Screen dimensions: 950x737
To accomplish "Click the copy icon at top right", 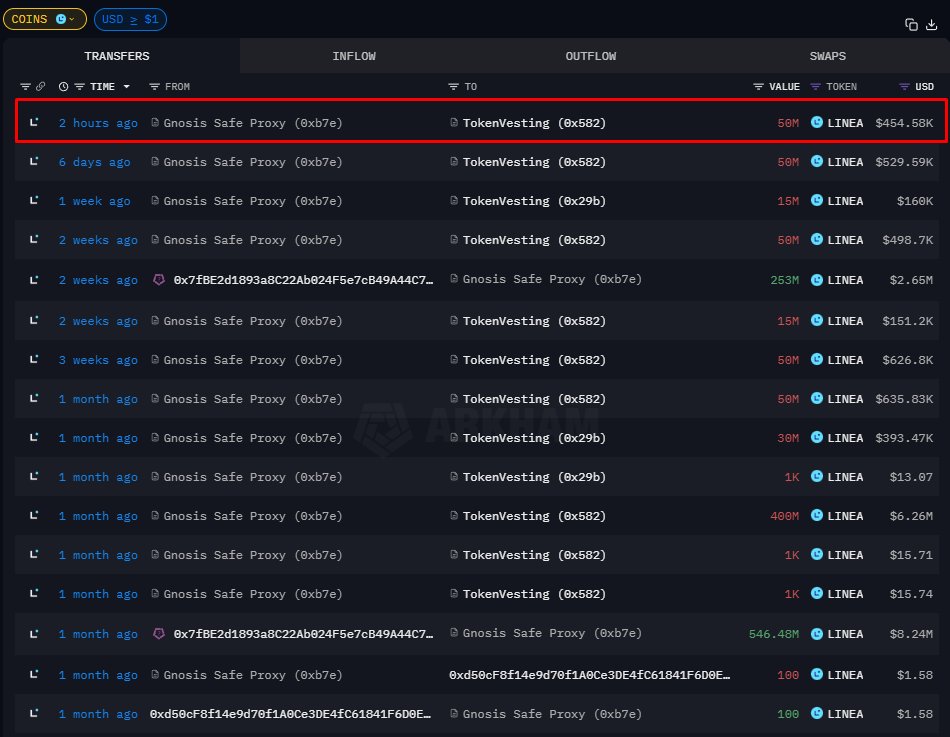I will [911, 24].
